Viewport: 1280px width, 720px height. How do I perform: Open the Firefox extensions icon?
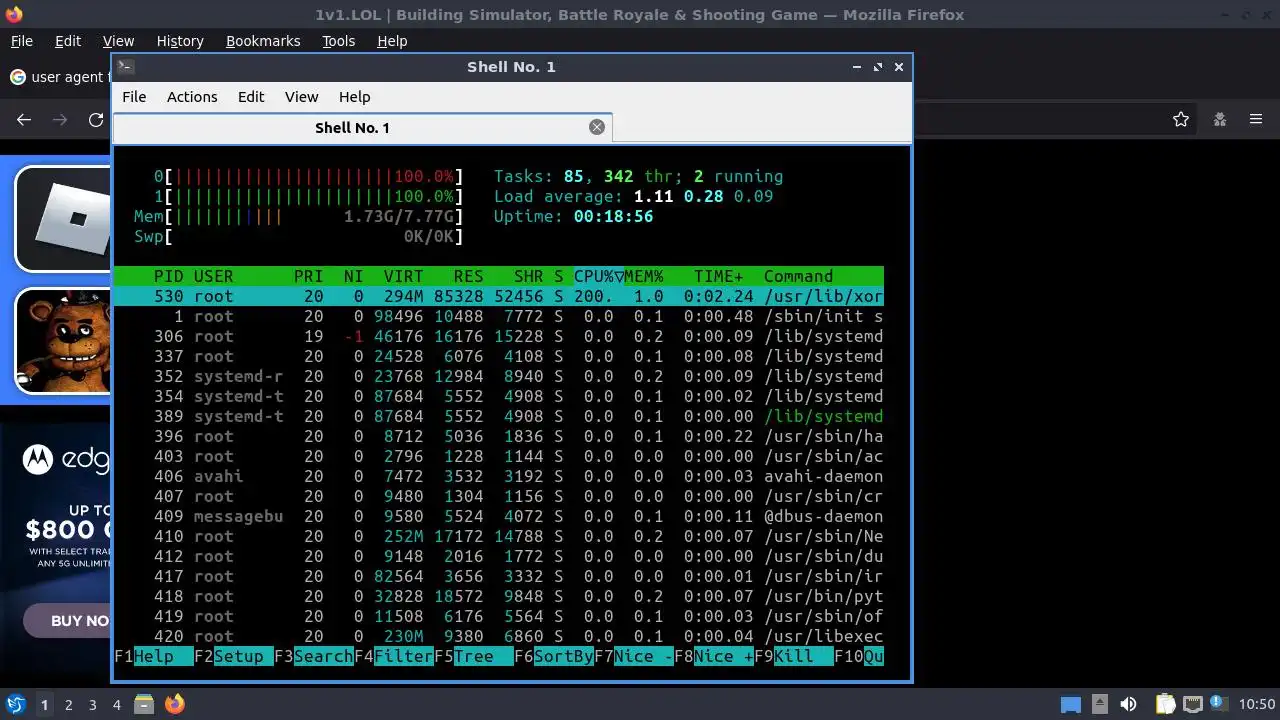coord(1219,119)
